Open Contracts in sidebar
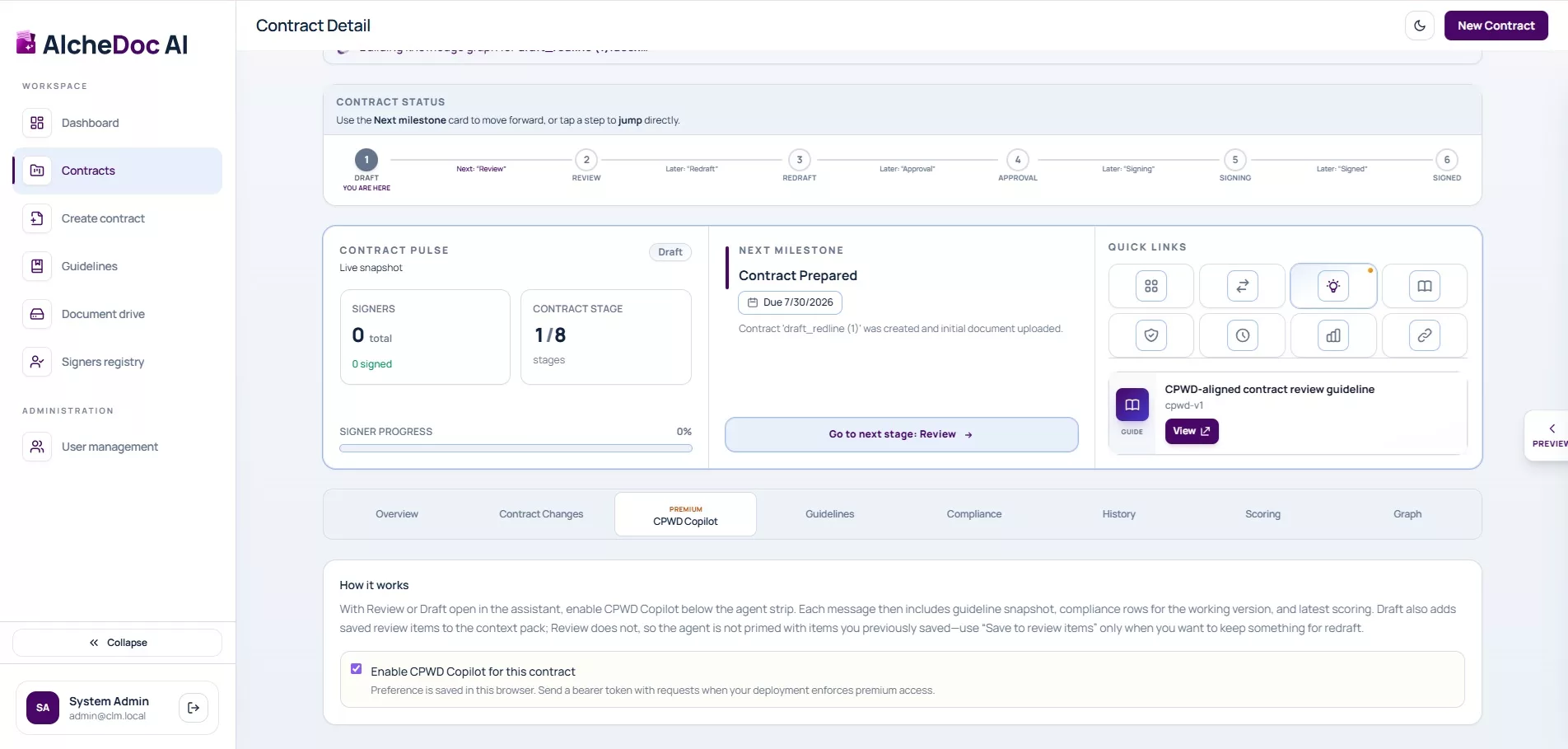The image size is (1568, 749). point(117,171)
